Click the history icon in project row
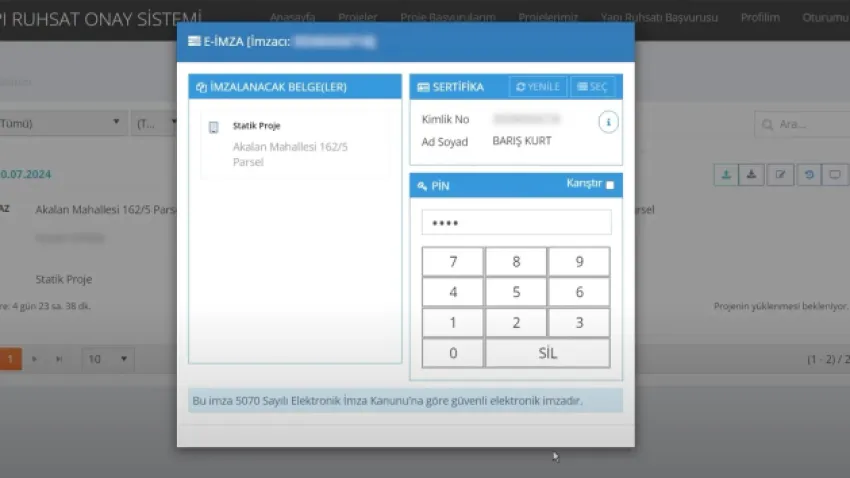Image resolution: width=850 pixels, height=478 pixels. (808, 174)
